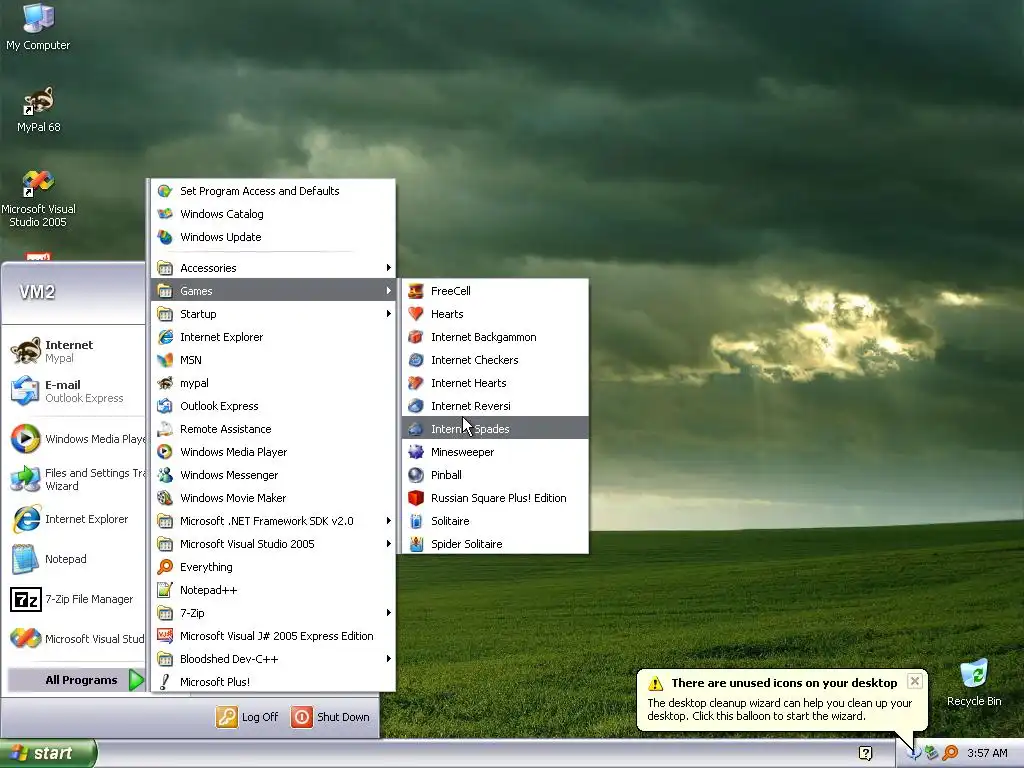Viewport: 1024px width, 768px height.
Task: Click the Internet Checkers icon
Action: (416, 360)
